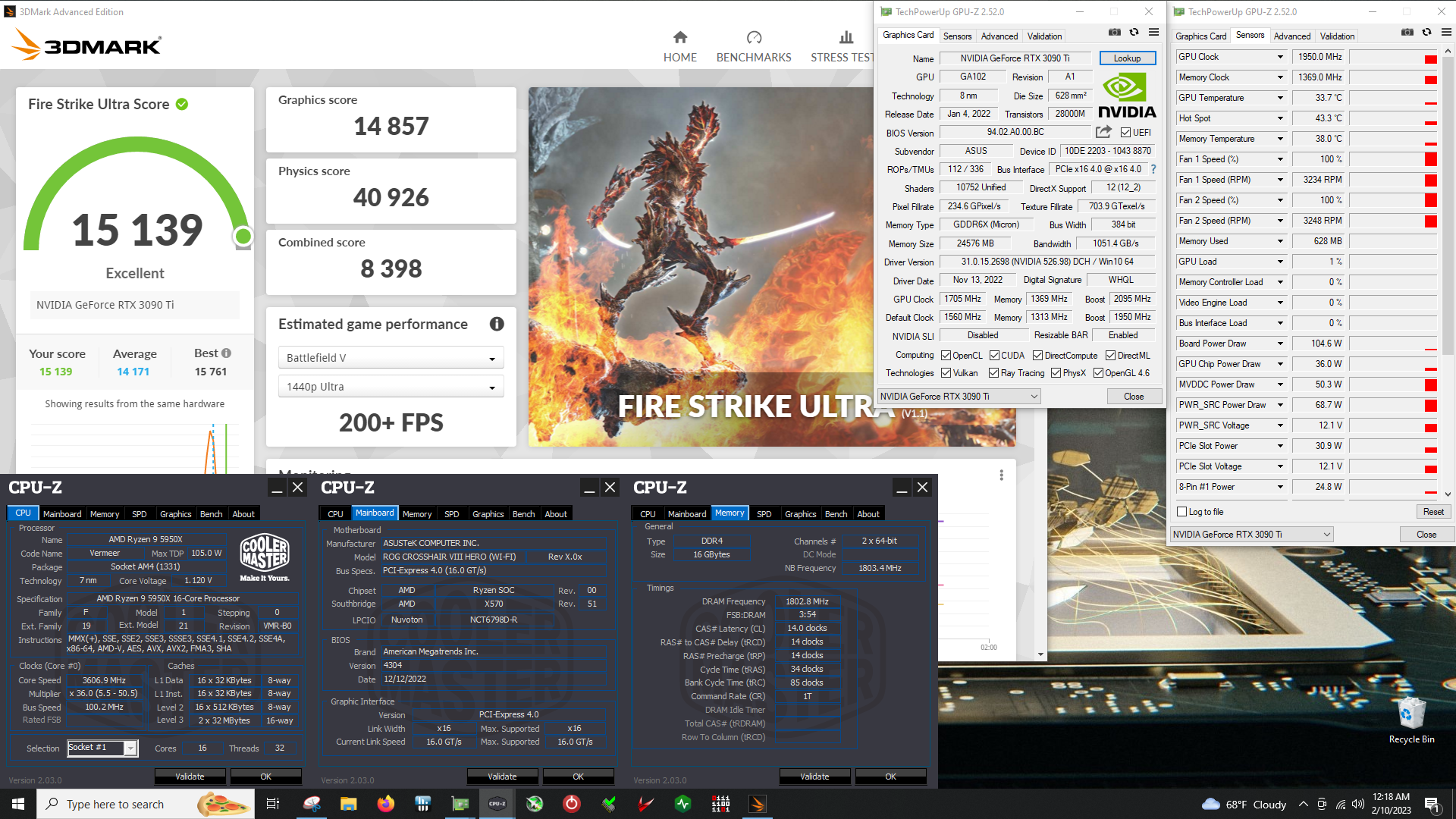This screenshot has width=1456, height=819.
Task: Click the taskbar search box
Action: (x=146, y=804)
